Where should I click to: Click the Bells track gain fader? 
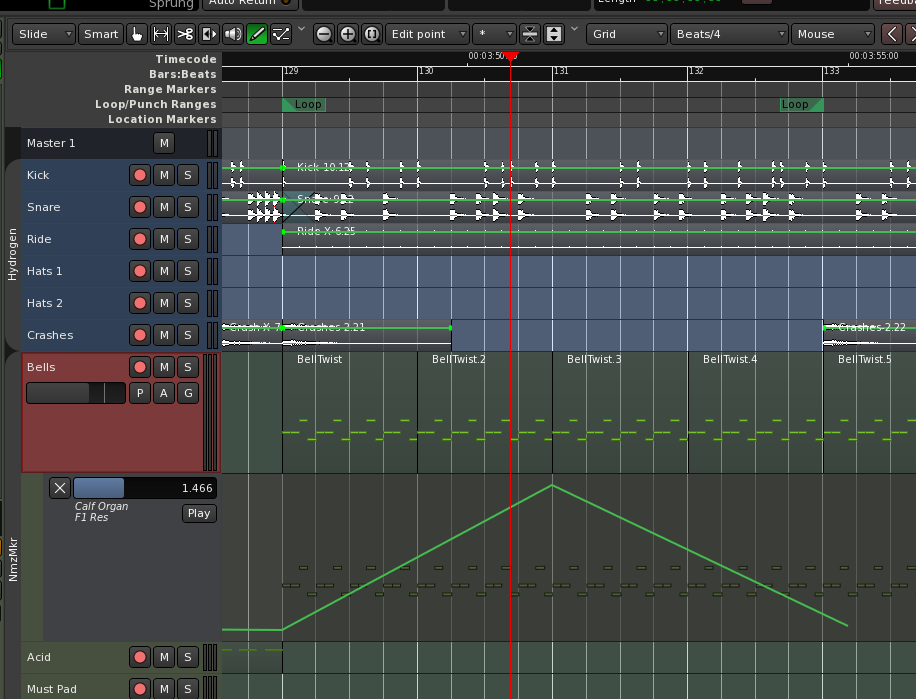[76, 394]
